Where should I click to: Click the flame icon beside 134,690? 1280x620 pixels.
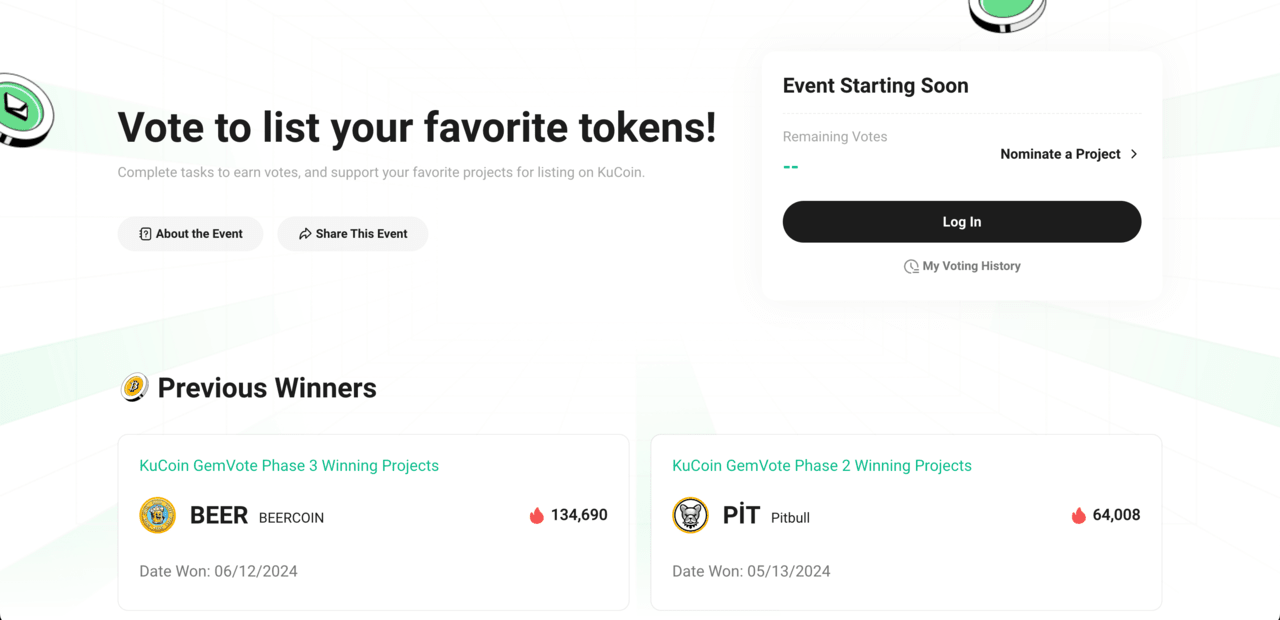click(537, 515)
